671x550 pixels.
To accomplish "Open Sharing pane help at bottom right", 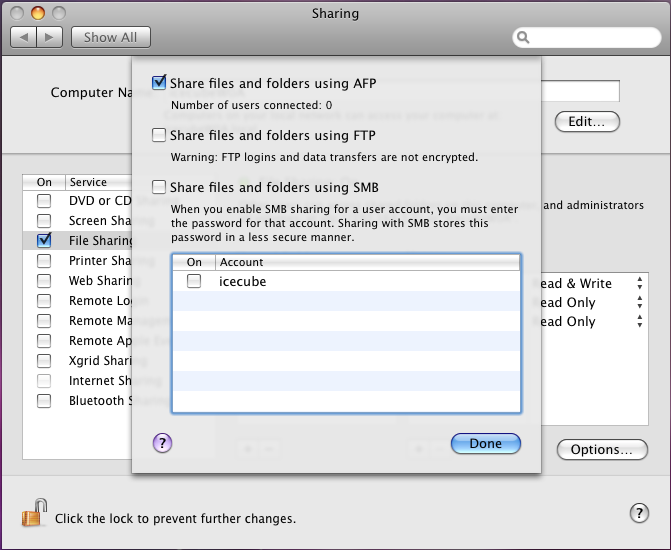I will (639, 513).
